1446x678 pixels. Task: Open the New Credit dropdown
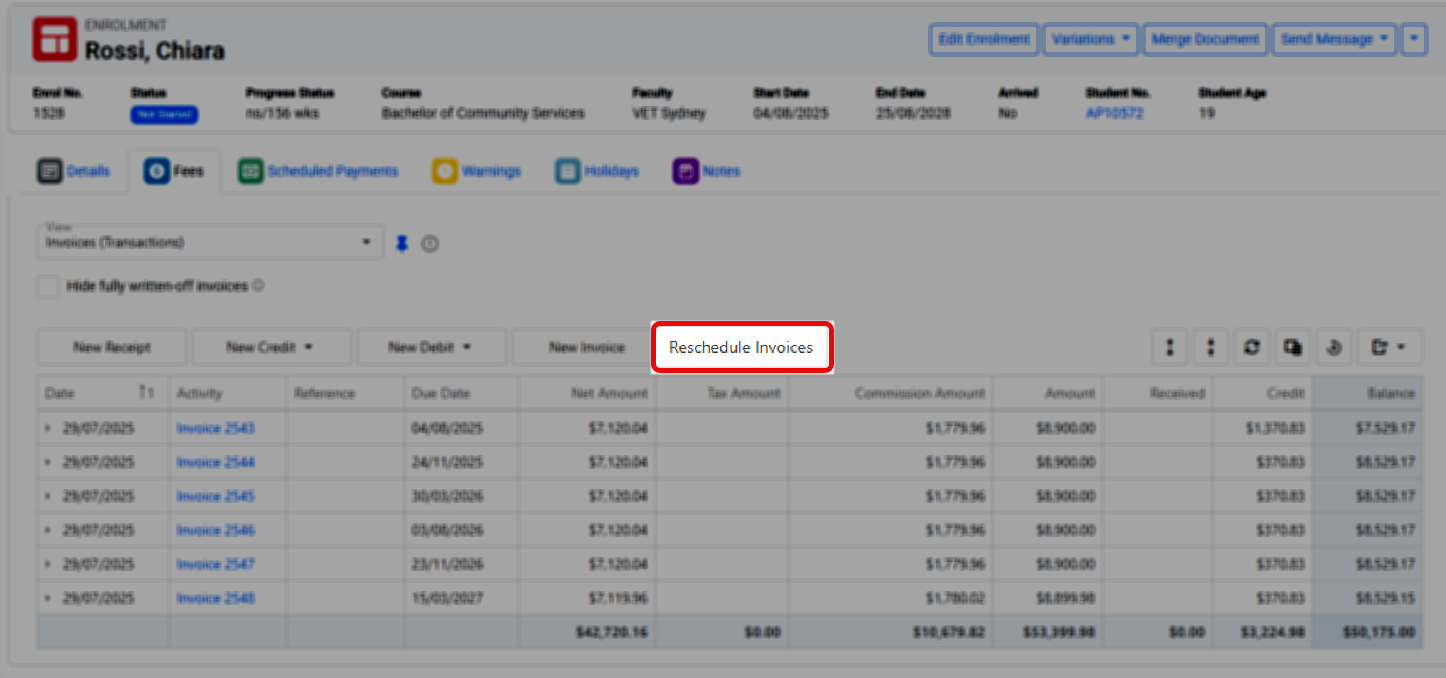point(270,348)
